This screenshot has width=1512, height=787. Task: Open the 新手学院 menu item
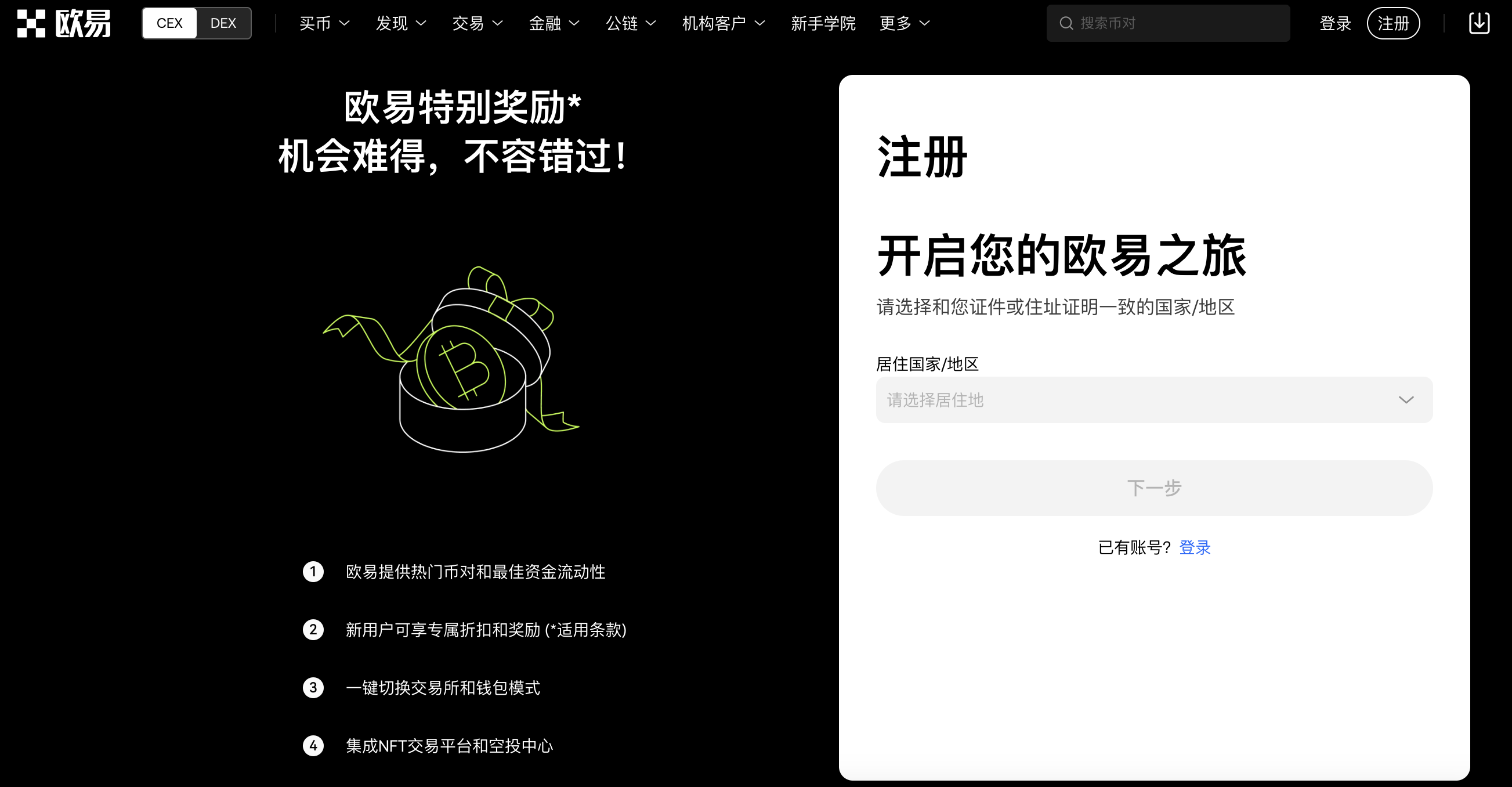point(823,23)
